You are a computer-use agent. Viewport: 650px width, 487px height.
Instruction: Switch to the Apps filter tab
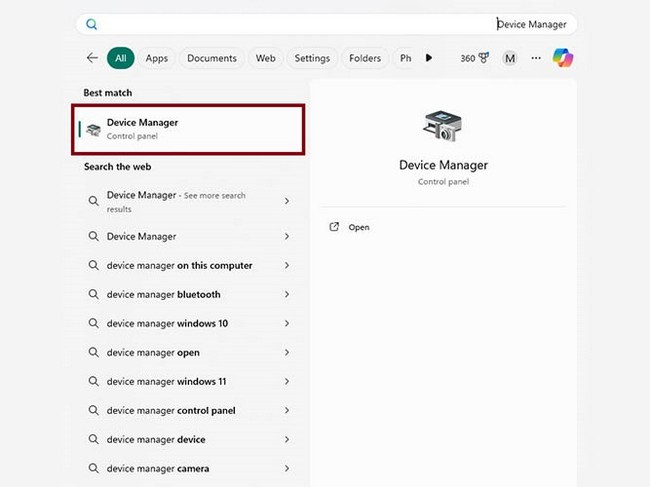coord(157,58)
